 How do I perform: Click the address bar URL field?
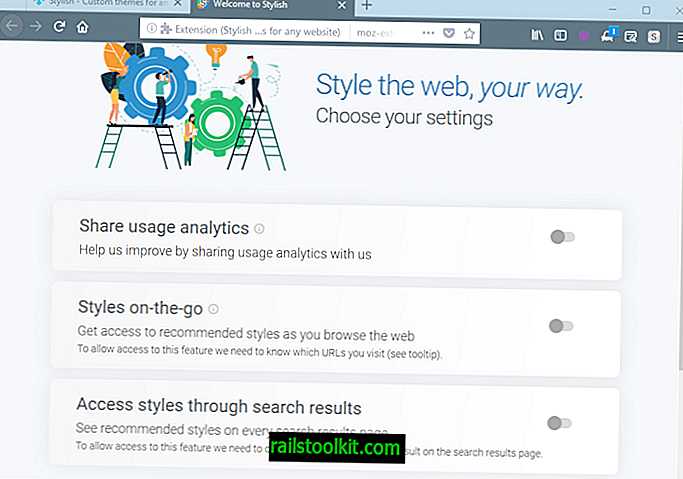point(309,32)
